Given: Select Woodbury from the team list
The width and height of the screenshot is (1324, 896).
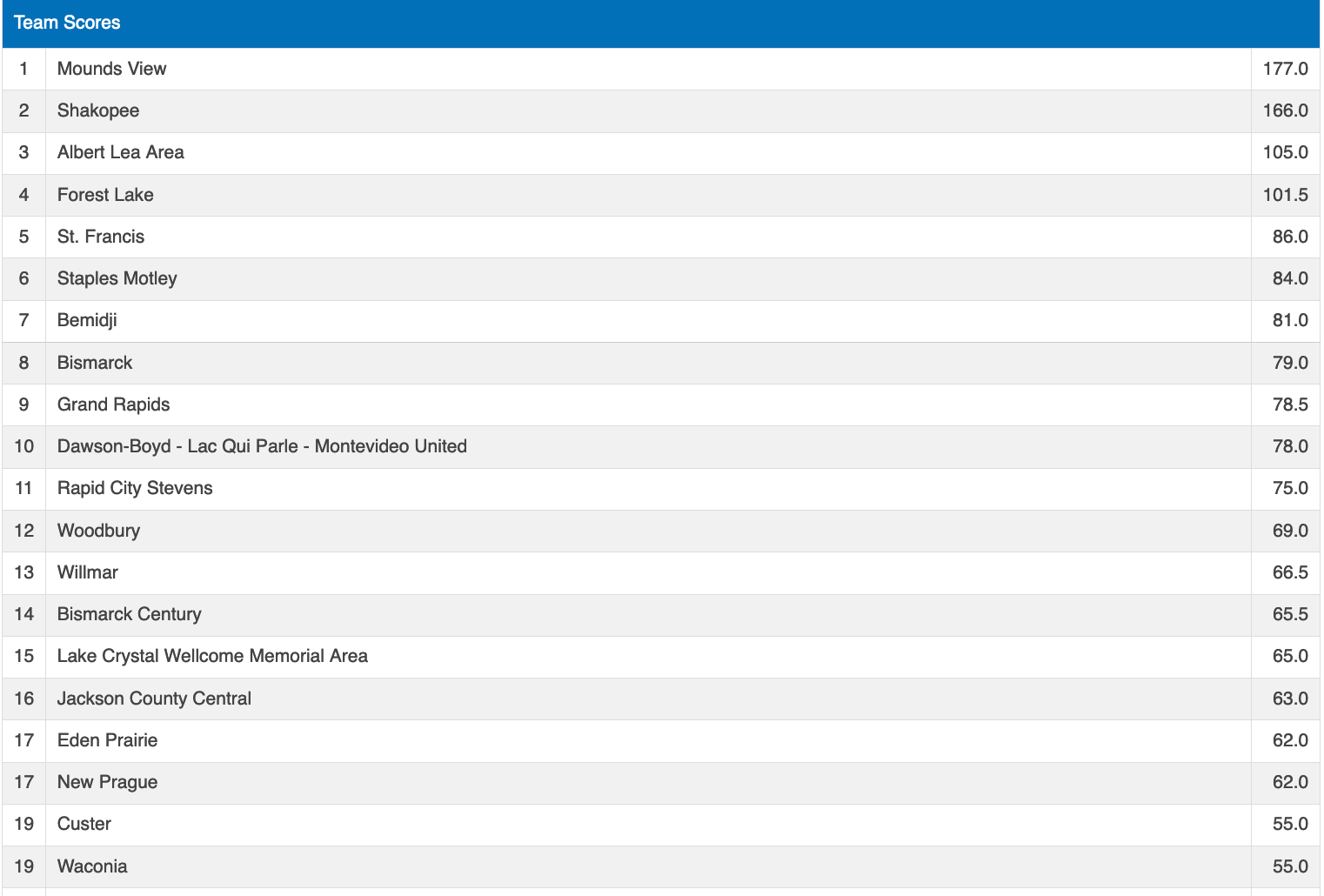Looking at the screenshot, I should (98, 531).
